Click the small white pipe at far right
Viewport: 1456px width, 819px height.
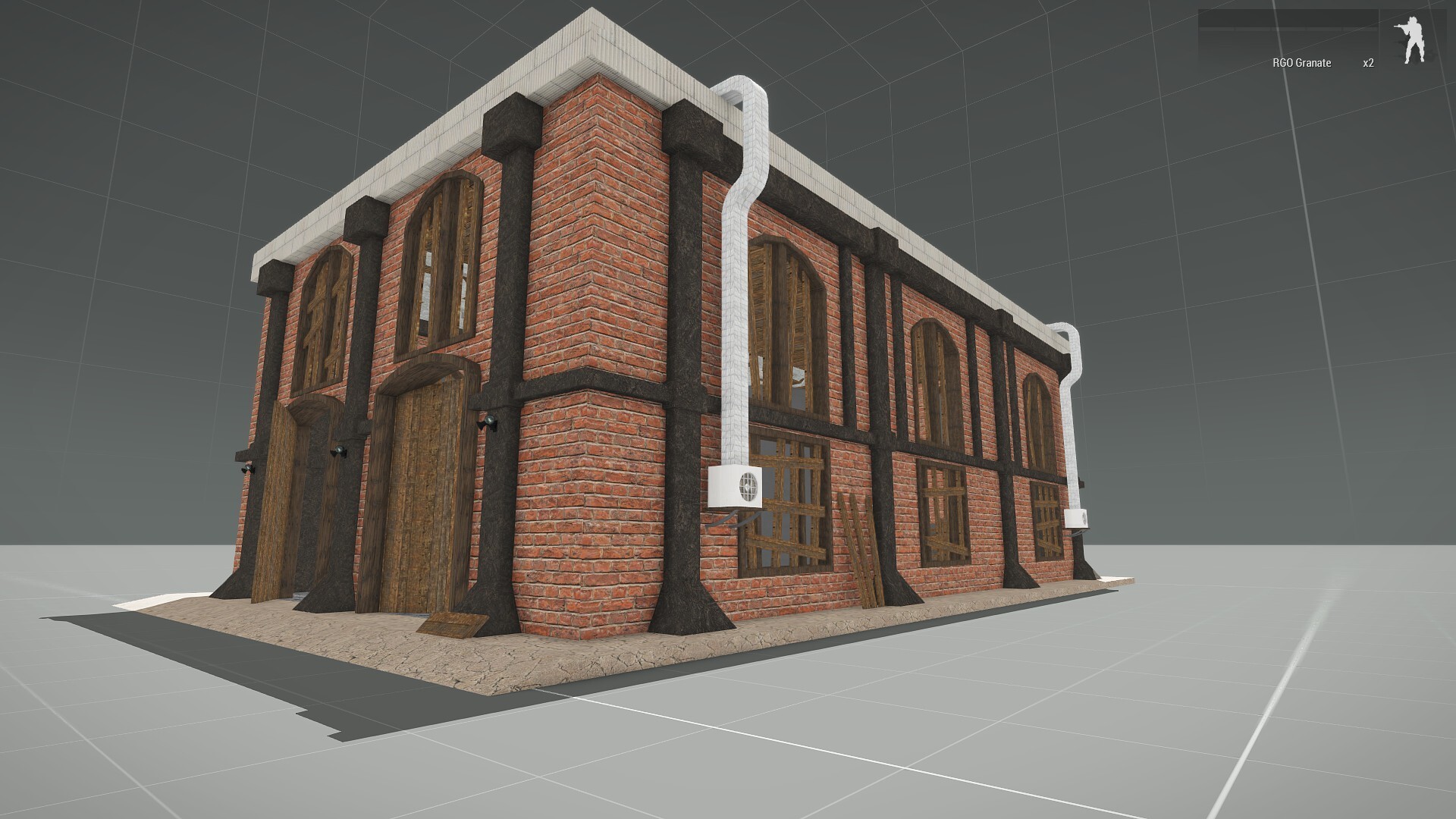click(1071, 409)
